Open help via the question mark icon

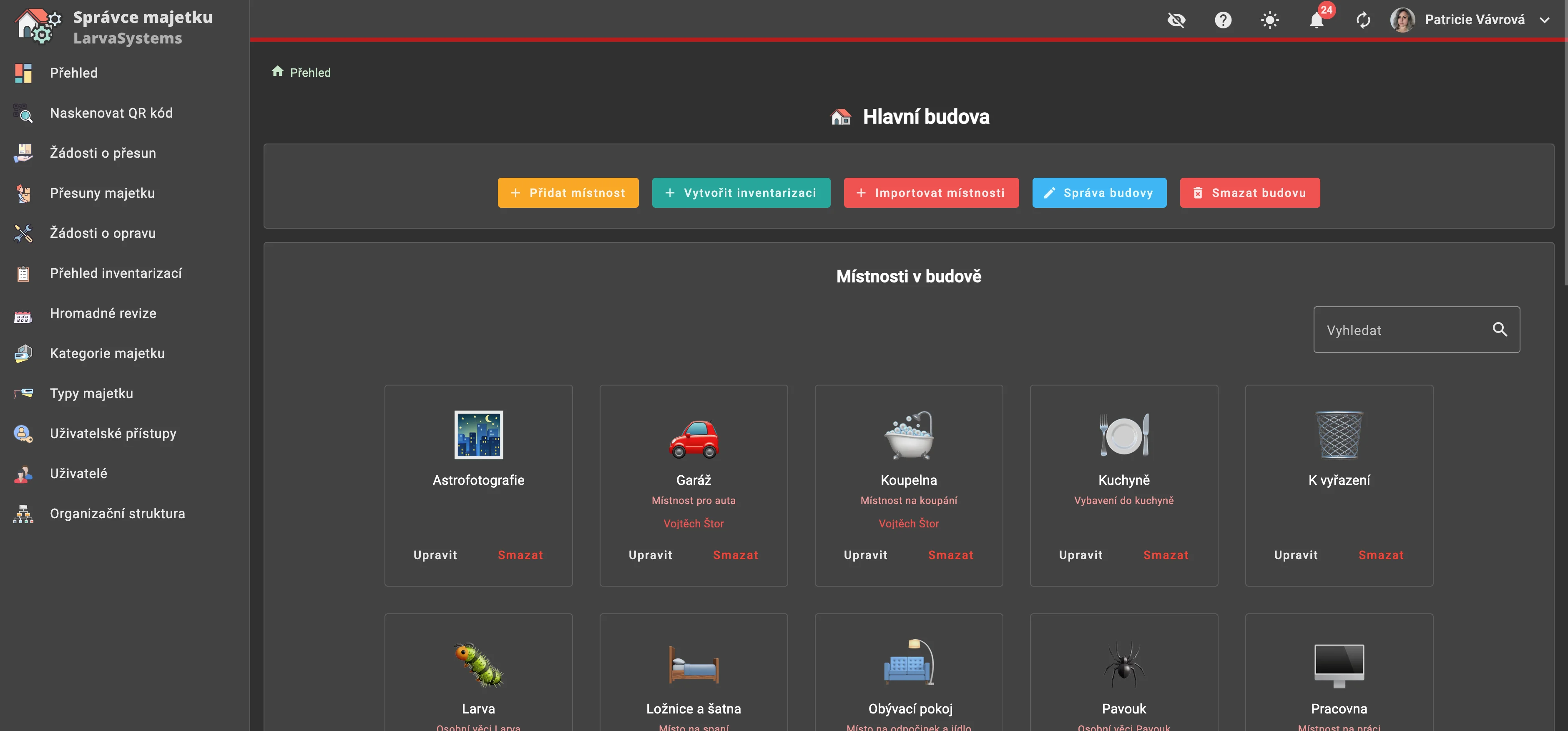click(1224, 20)
